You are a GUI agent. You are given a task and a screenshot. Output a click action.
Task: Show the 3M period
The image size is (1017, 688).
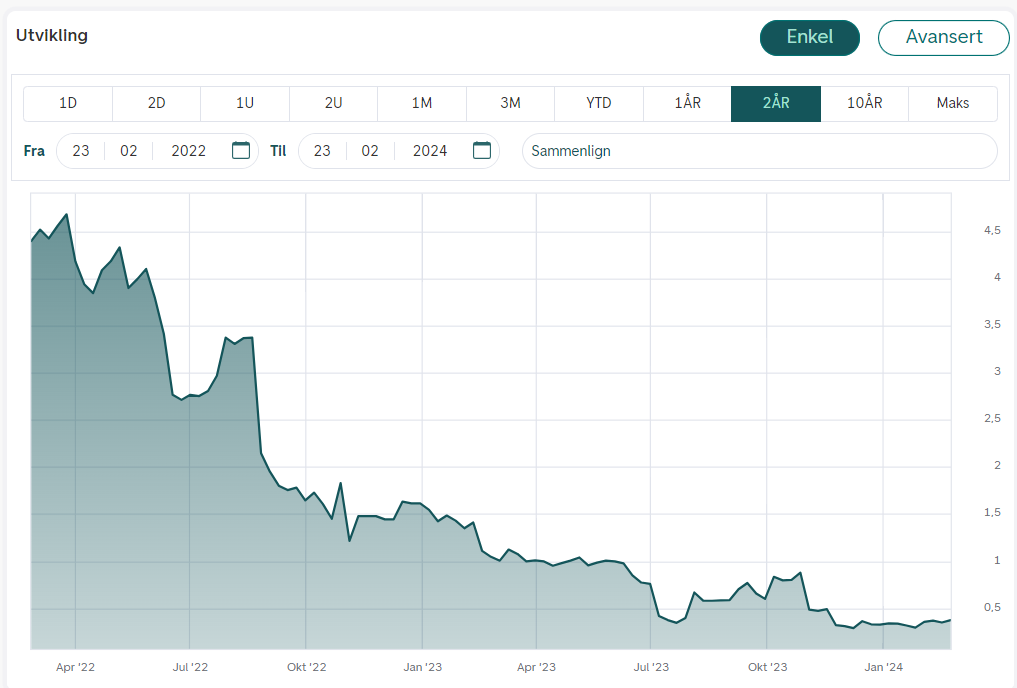tap(510, 104)
